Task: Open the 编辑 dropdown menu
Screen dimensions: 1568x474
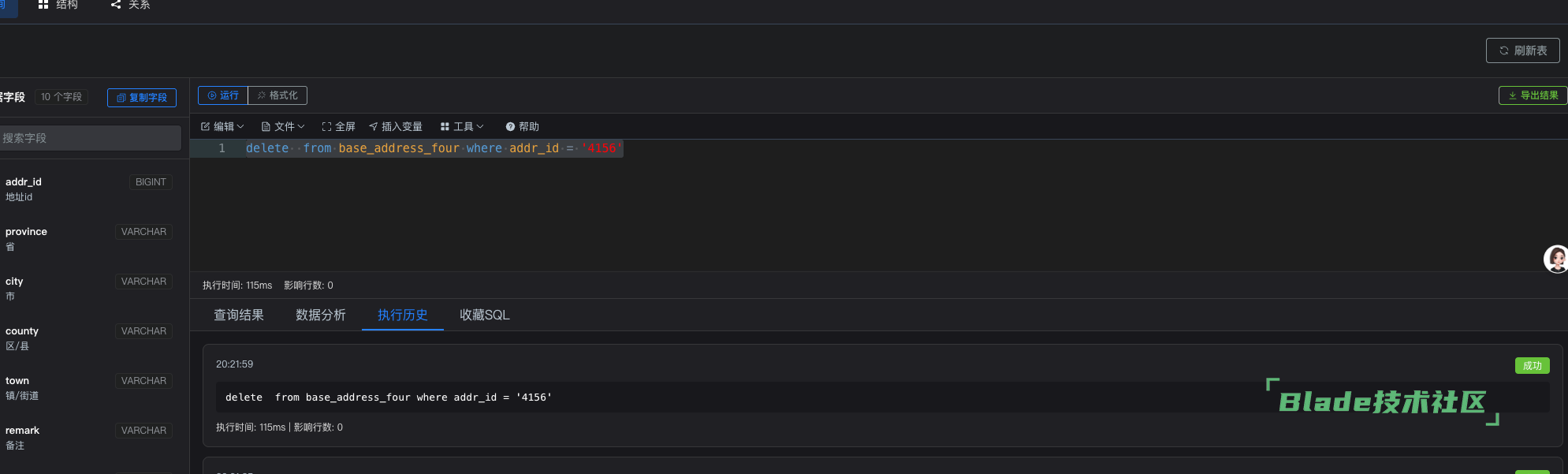Action: (222, 126)
